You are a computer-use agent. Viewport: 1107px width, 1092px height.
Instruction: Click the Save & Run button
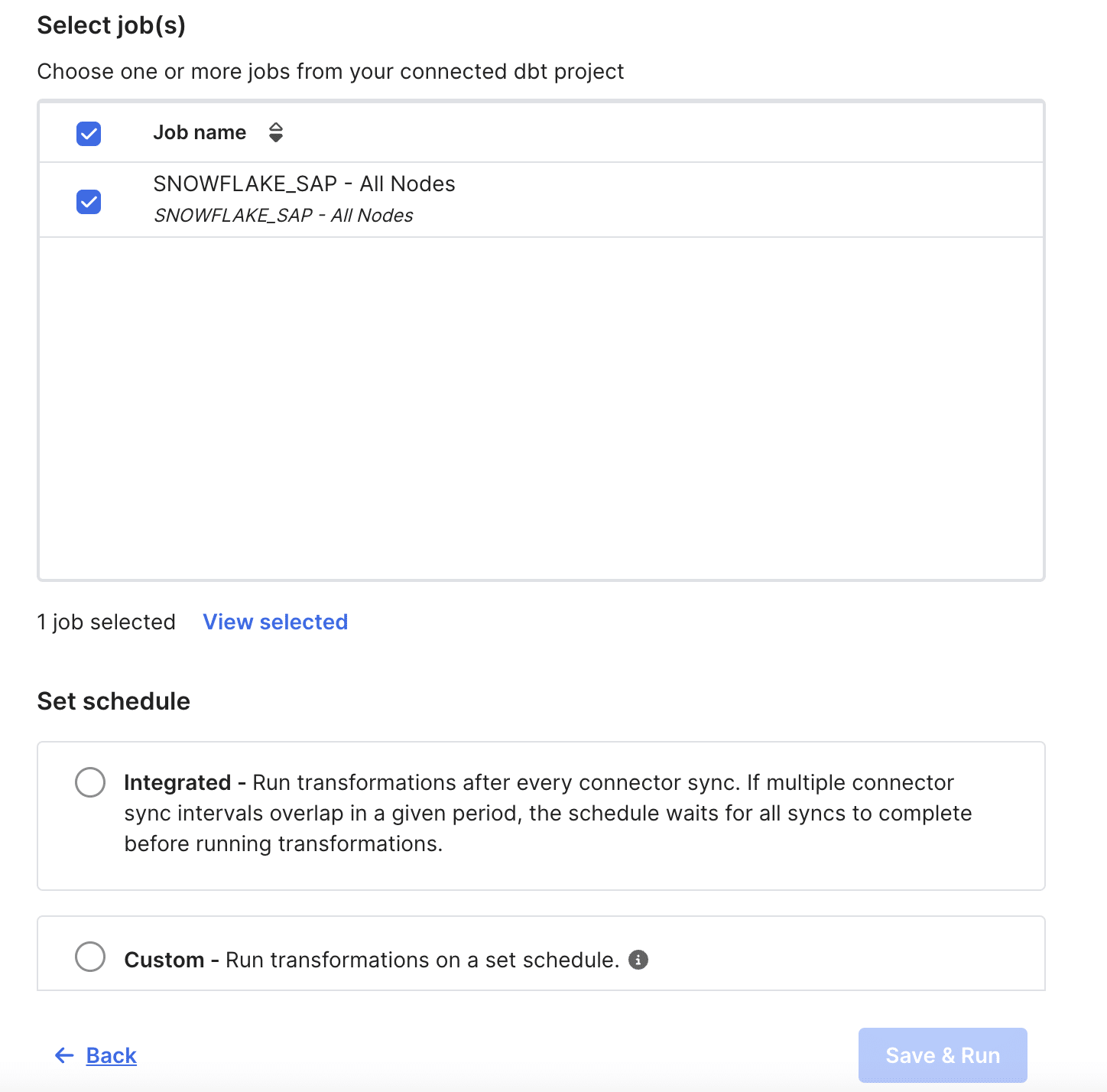(943, 1055)
